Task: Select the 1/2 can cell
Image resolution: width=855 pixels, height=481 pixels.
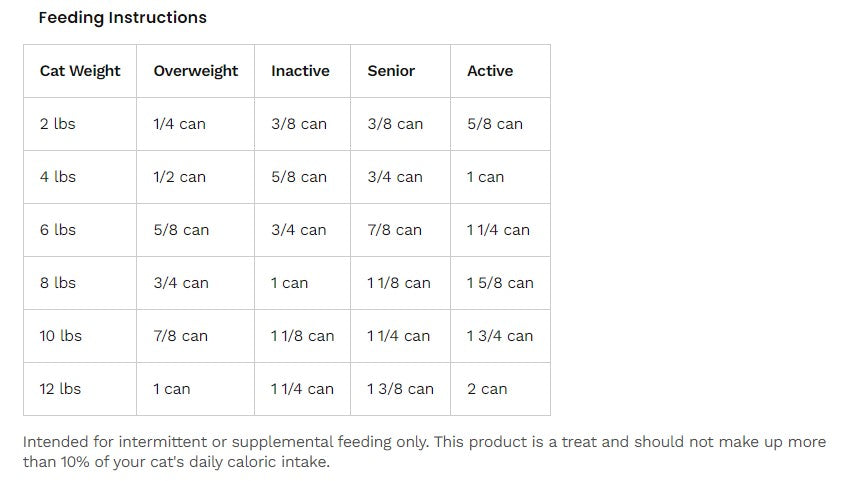Action: point(179,177)
